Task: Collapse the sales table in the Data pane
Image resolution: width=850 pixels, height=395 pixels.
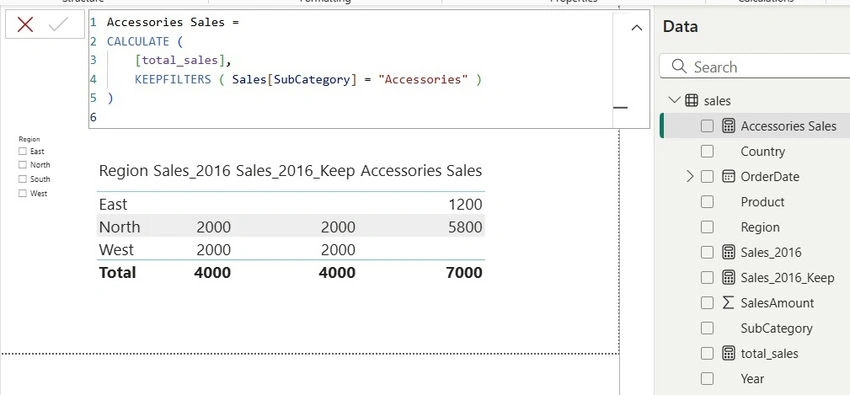Action: click(674, 100)
